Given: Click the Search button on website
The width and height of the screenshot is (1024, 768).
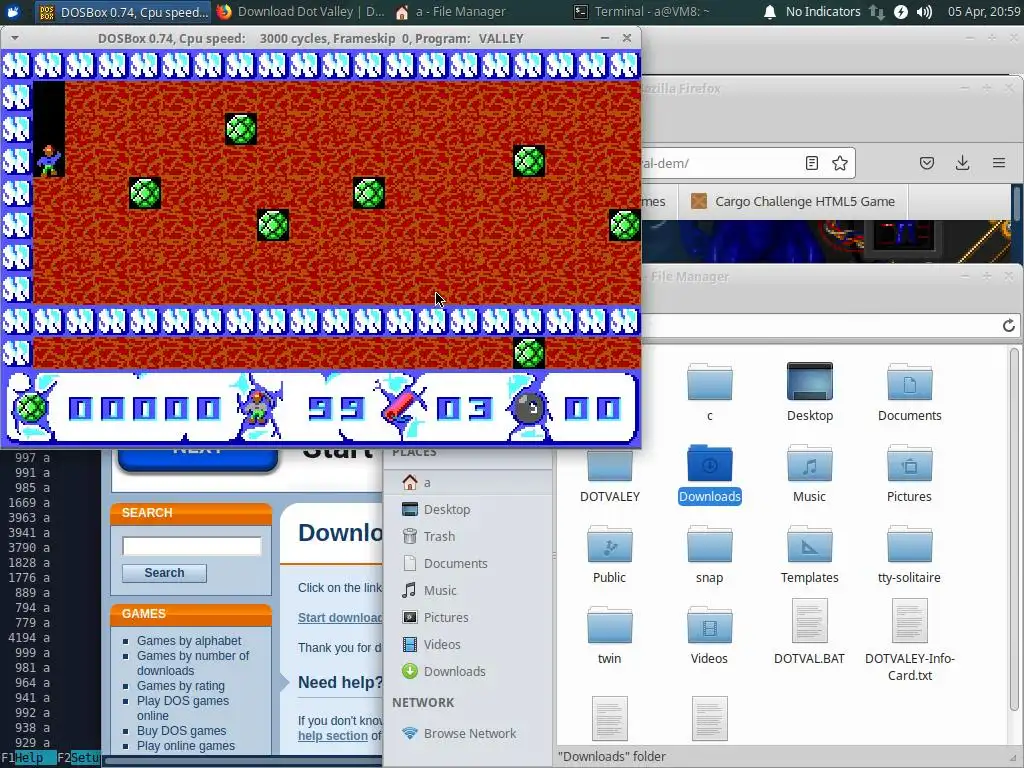Looking at the screenshot, I should pyautogui.click(x=165, y=573).
